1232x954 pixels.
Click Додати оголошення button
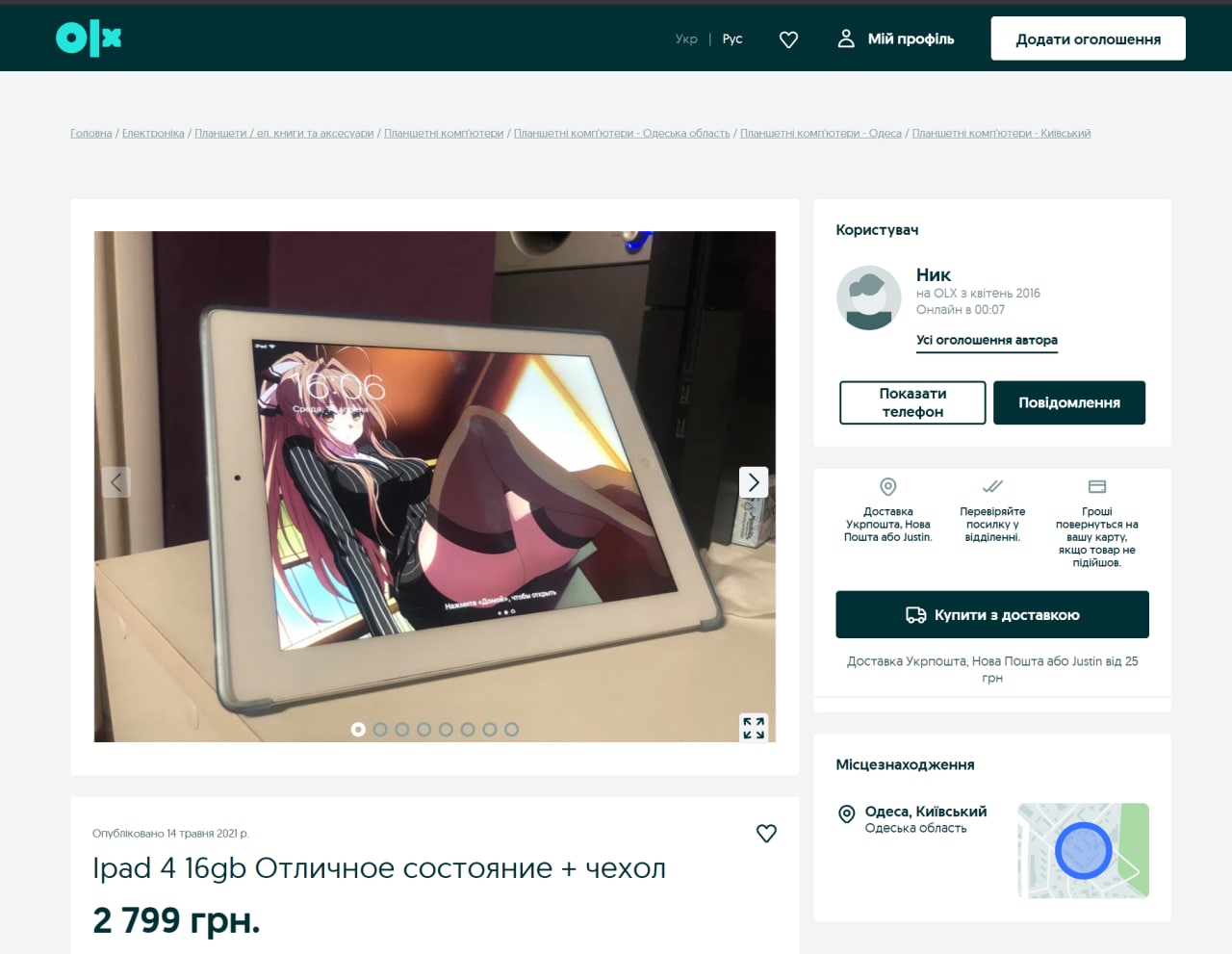[1089, 39]
